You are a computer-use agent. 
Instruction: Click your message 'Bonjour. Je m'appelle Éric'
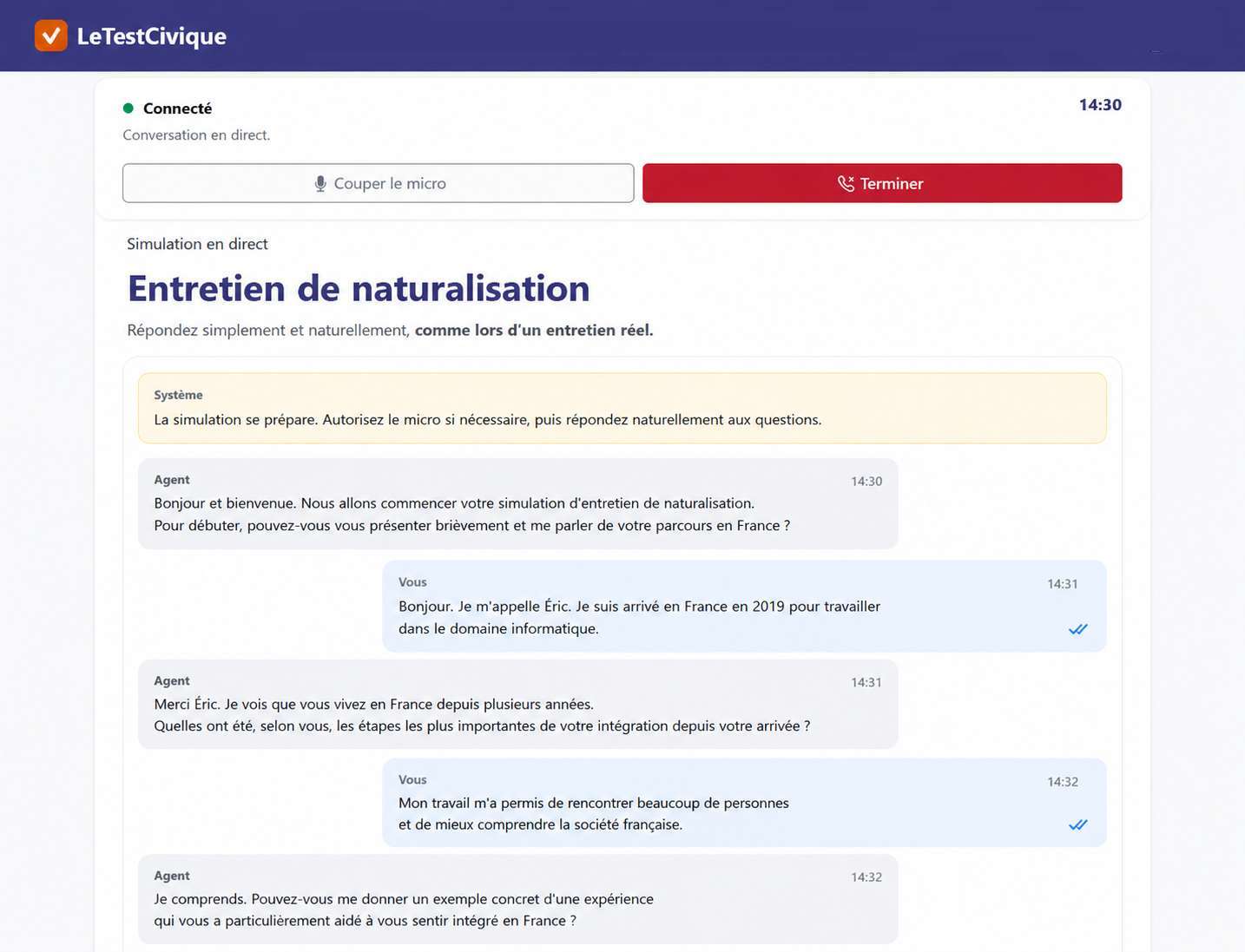coord(744,606)
